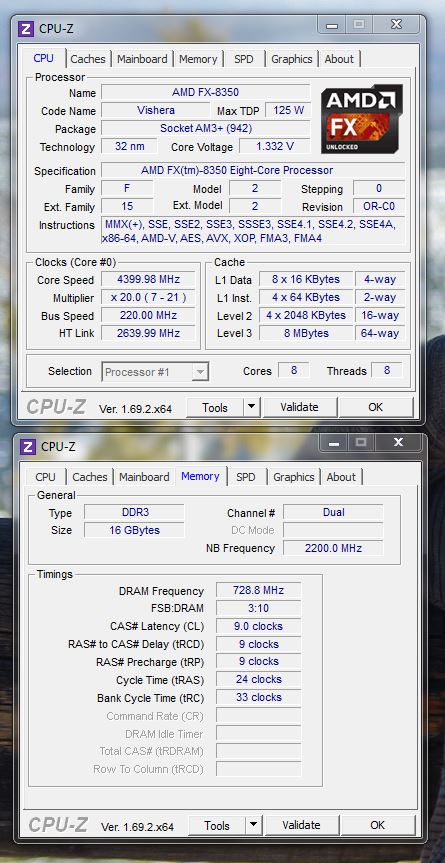The image size is (445, 863).
Task: Open Caches tab in the bottom CPU-Z window
Action: pos(90,477)
